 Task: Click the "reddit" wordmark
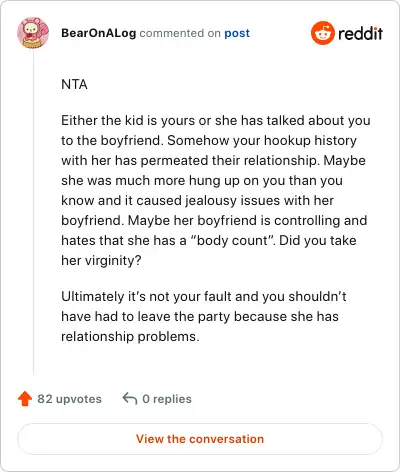[x=360, y=33]
